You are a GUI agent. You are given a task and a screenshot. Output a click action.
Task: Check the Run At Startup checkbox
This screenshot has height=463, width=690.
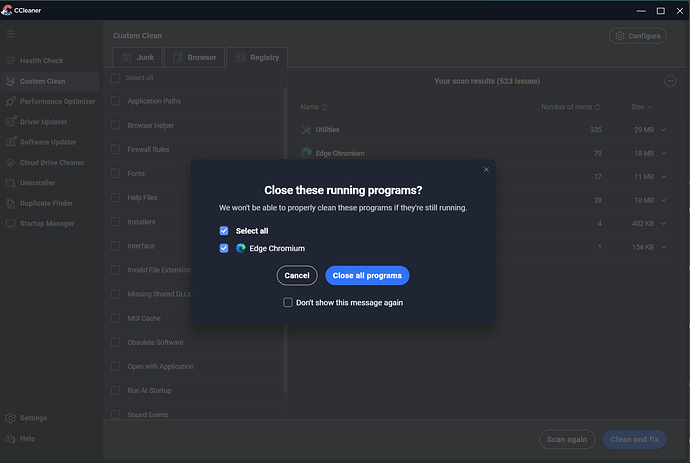(115, 390)
